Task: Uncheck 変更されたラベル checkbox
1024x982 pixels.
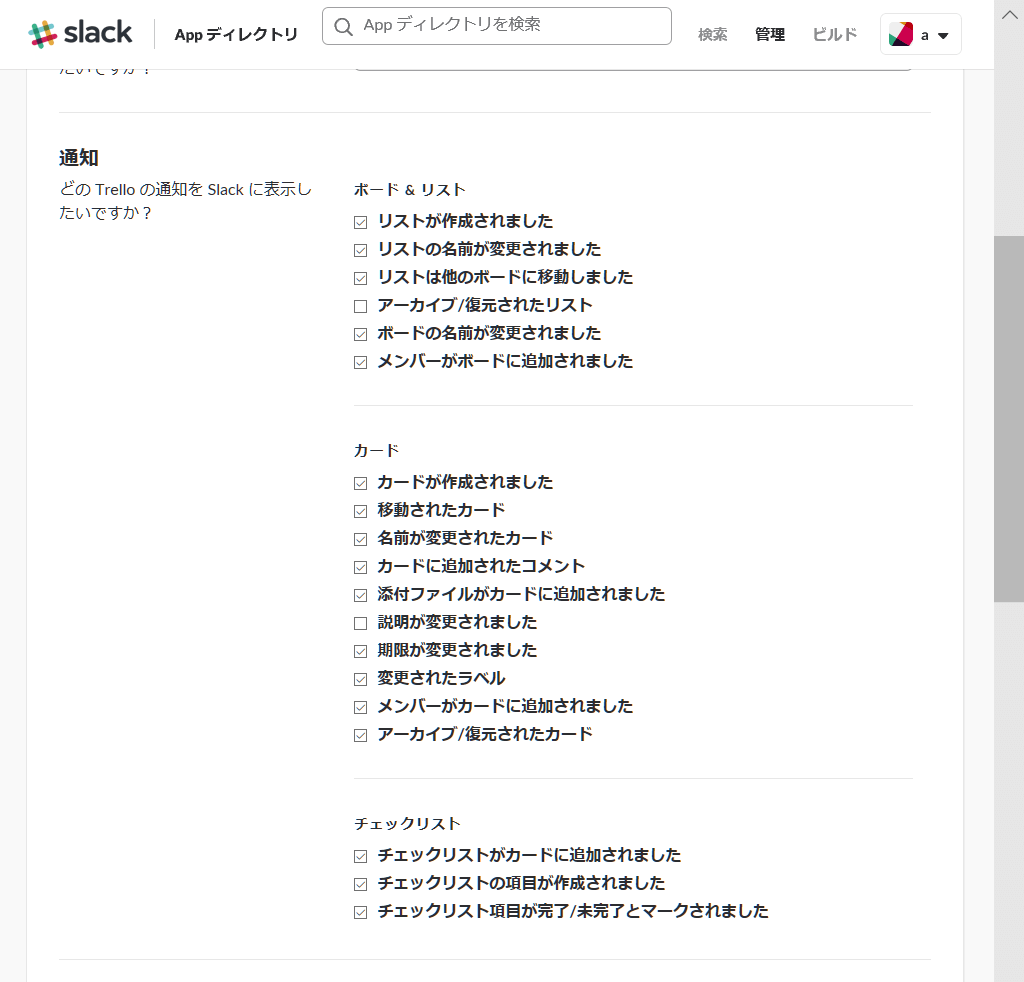Action: pyautogui.click(x=361, y=679)
